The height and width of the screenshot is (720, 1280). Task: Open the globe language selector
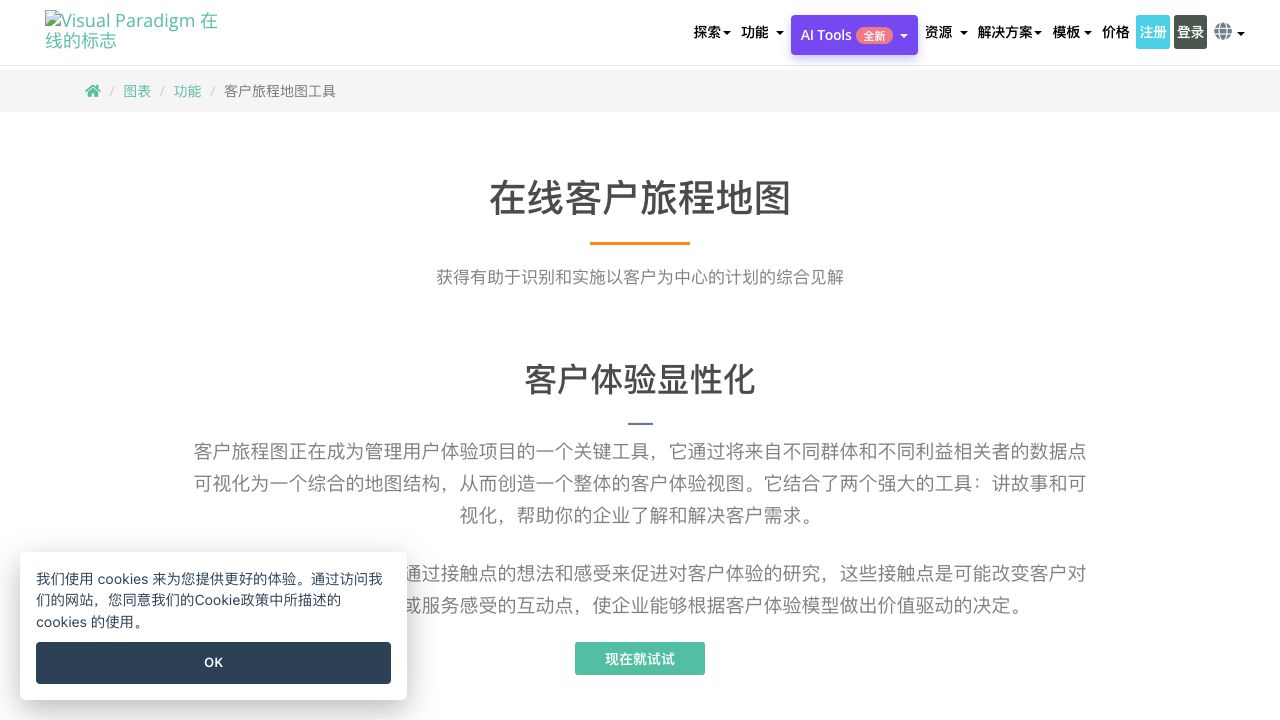[x=1228, y=32]
